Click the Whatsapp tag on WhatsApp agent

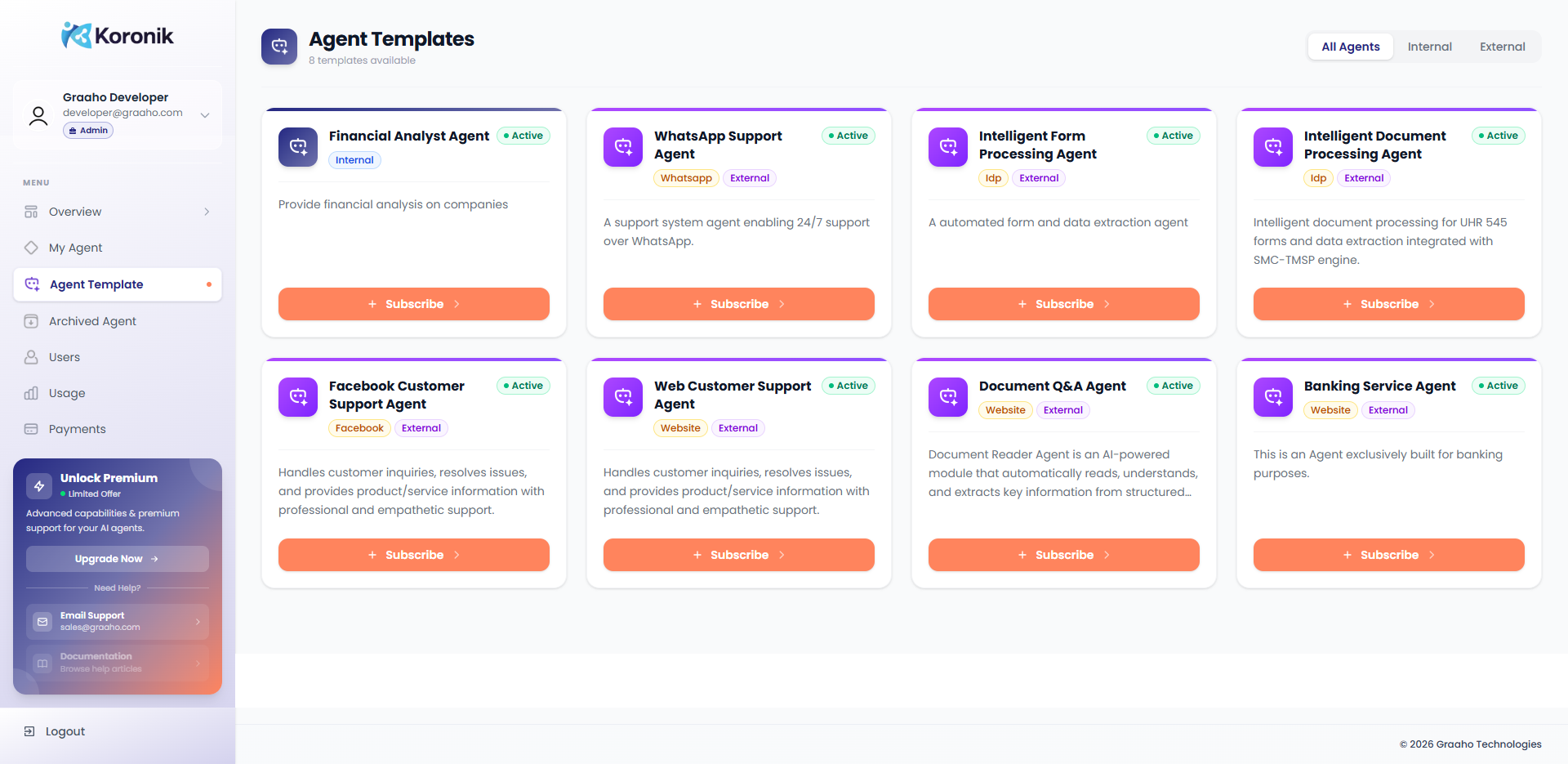pos(686,178)
